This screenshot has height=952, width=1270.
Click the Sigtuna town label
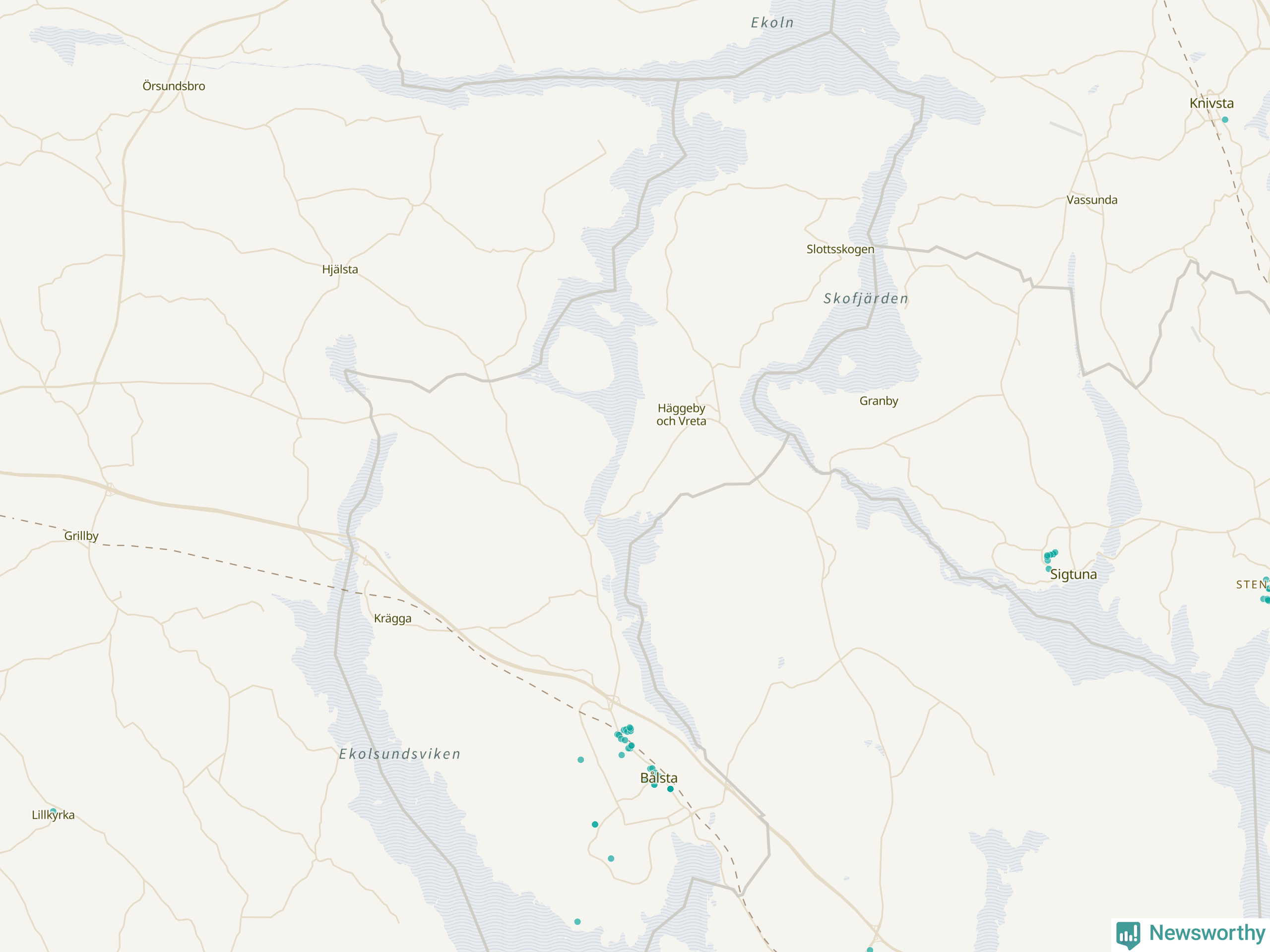(x=1074, y=574)
